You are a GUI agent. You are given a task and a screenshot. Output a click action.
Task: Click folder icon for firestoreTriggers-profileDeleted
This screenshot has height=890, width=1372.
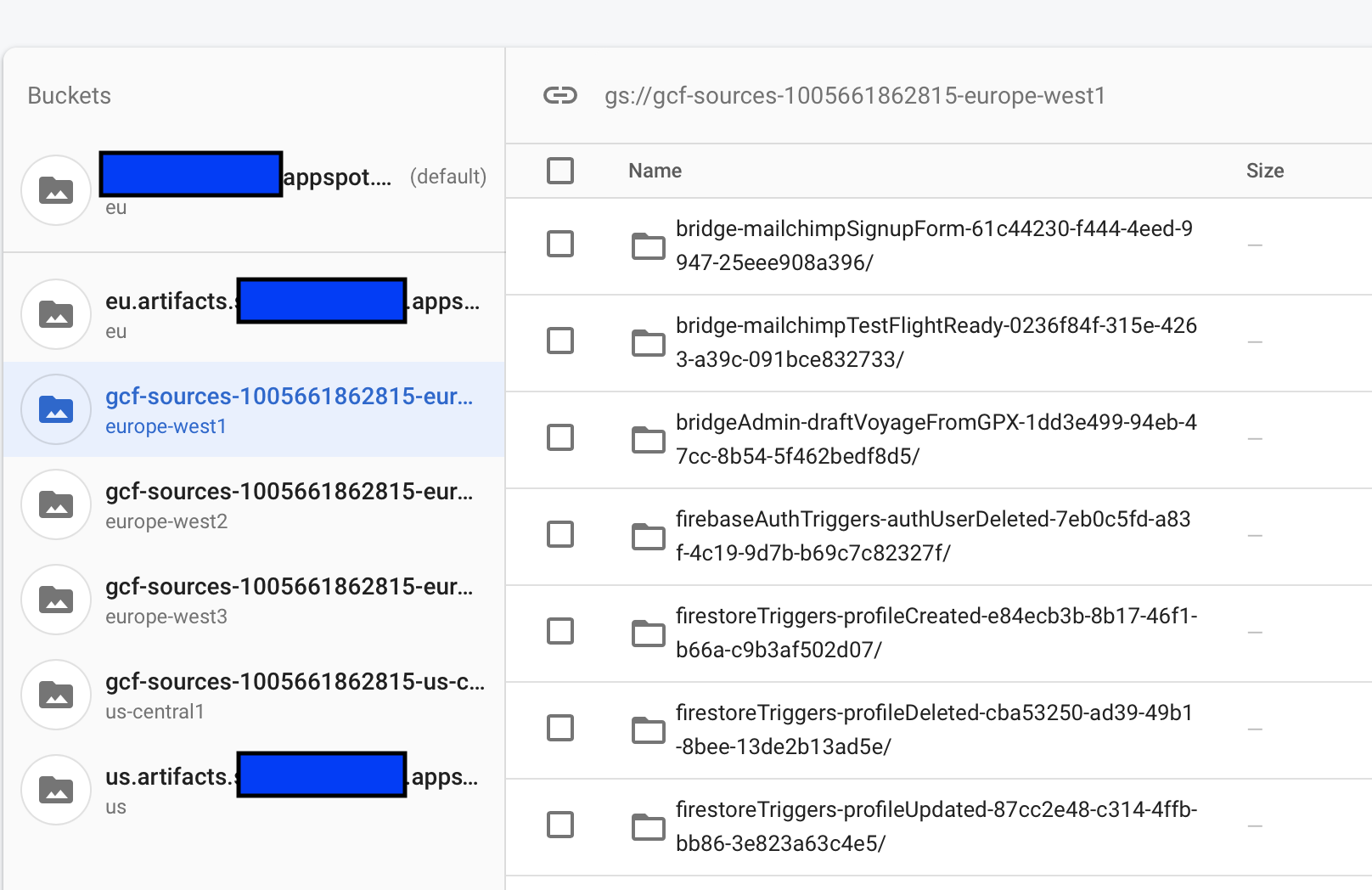tap(649, 729)
